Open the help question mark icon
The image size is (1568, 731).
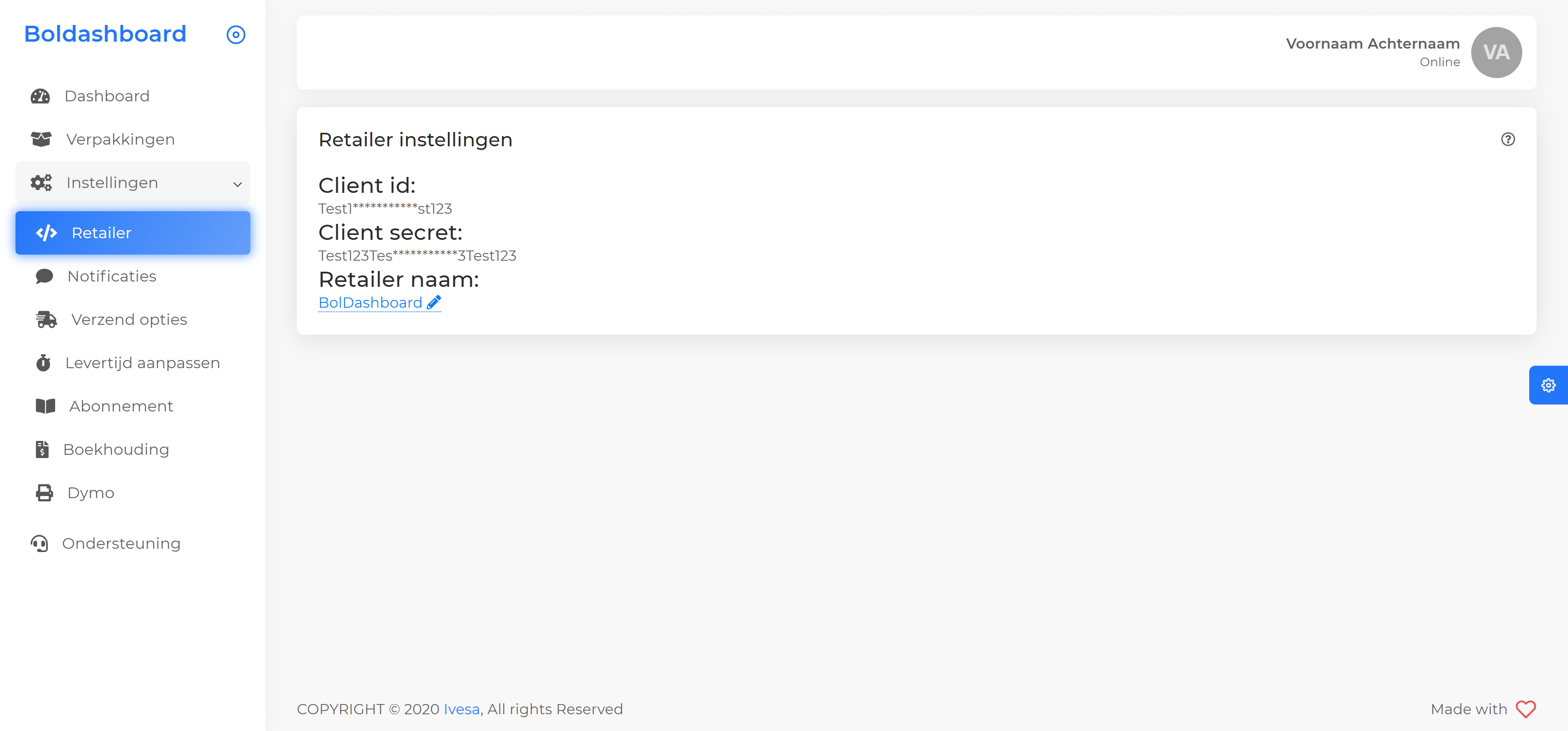pos(1507,139)
